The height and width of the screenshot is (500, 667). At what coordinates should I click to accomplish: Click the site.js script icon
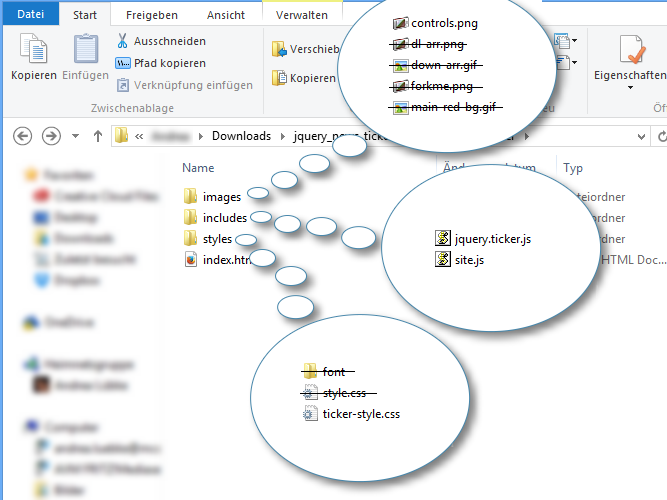tap(443, 259)
